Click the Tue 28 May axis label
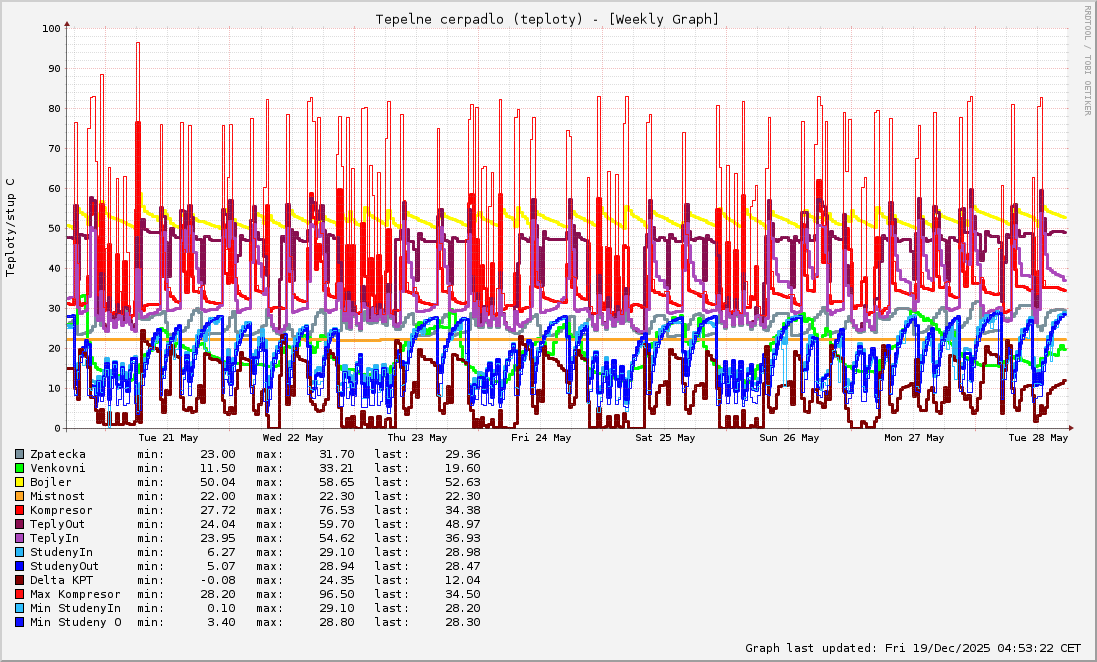 point(1038,438)
